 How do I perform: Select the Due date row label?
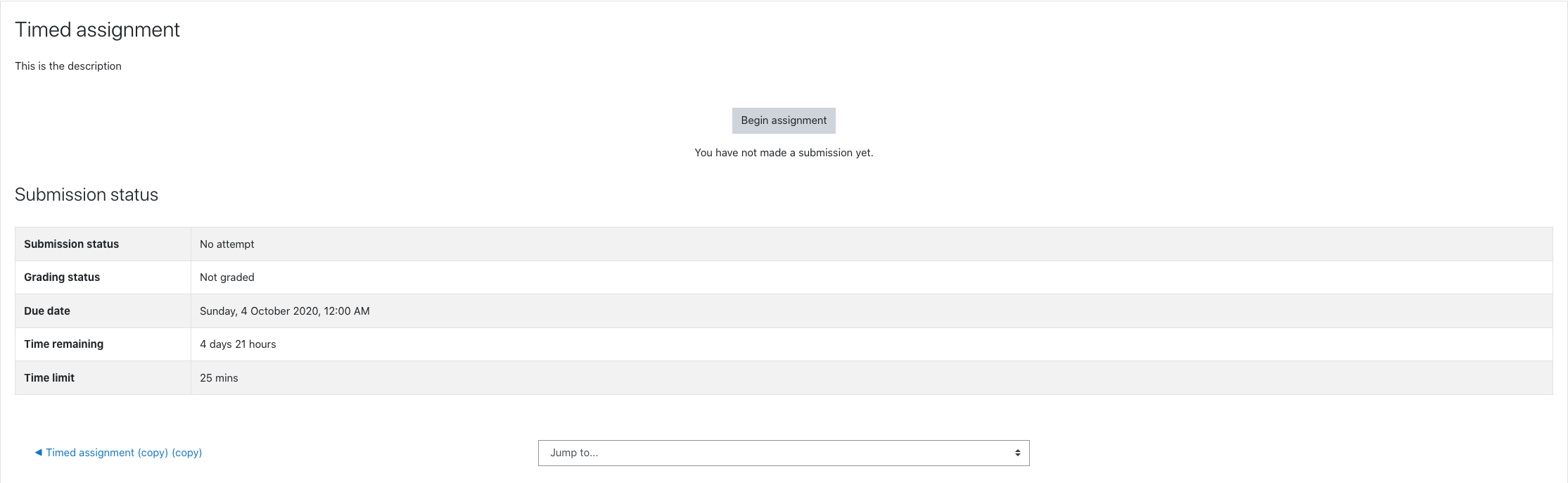[x=47, y=311]
